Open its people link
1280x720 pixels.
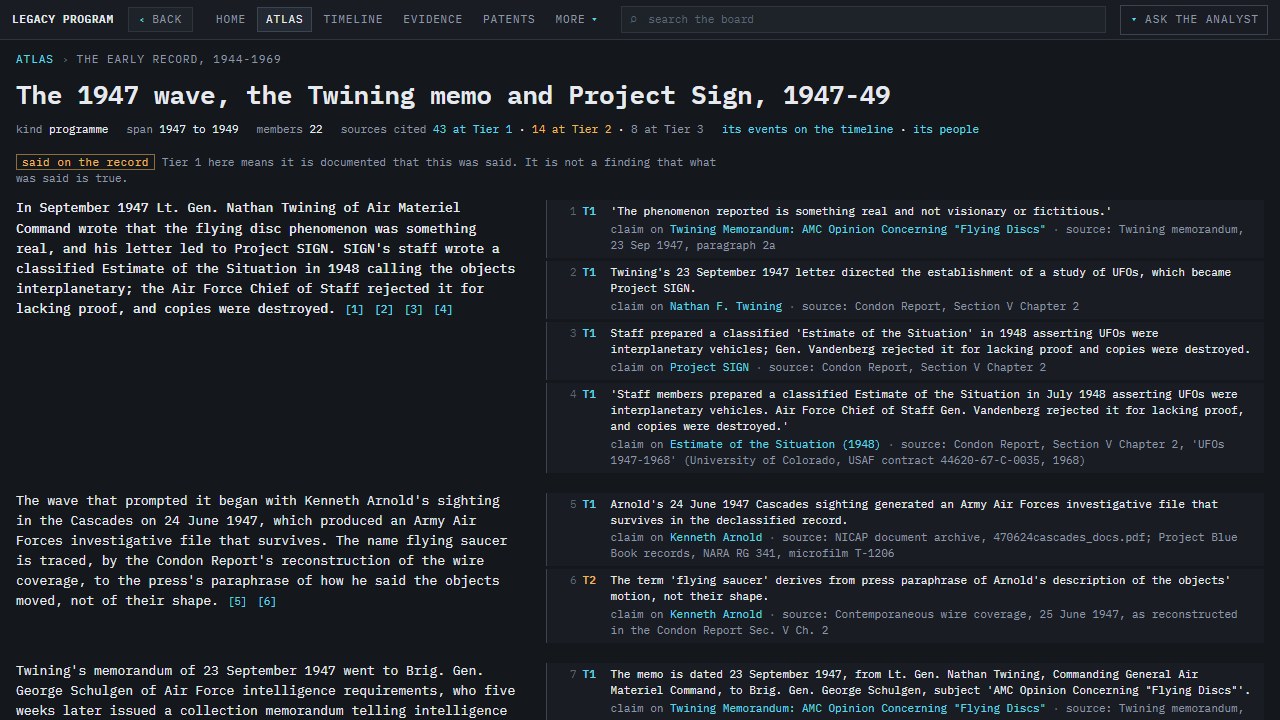[946, 129]
